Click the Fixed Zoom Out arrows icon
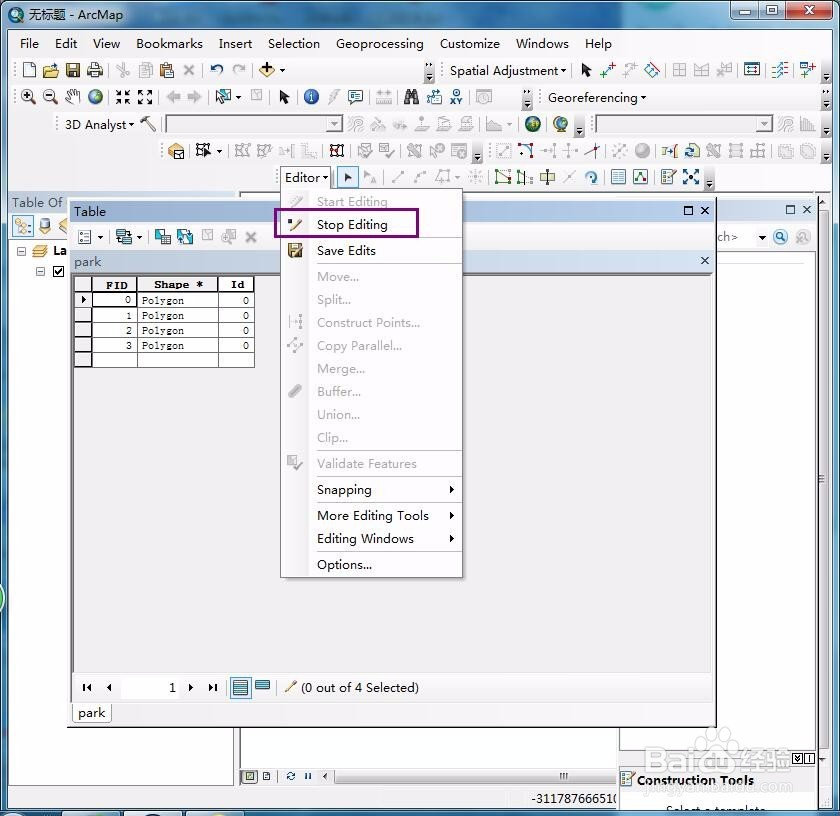The width and height of the screenshot is (840, 816). tap(145, 96)
